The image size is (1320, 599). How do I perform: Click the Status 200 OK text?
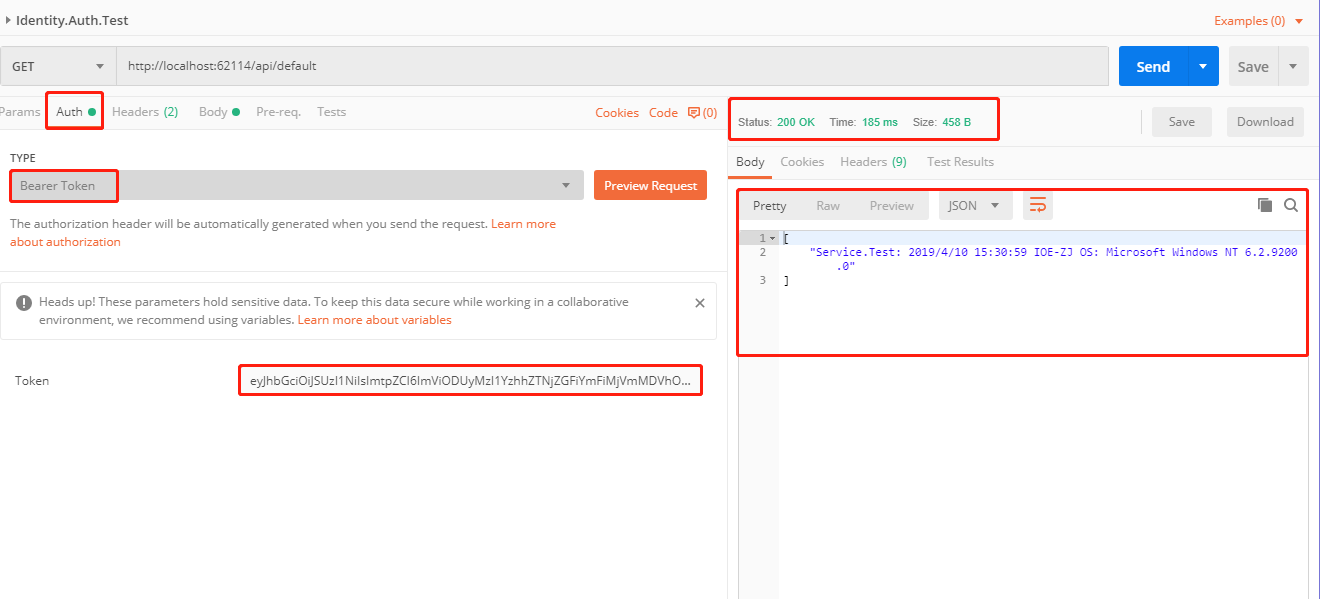click(776, 122)
